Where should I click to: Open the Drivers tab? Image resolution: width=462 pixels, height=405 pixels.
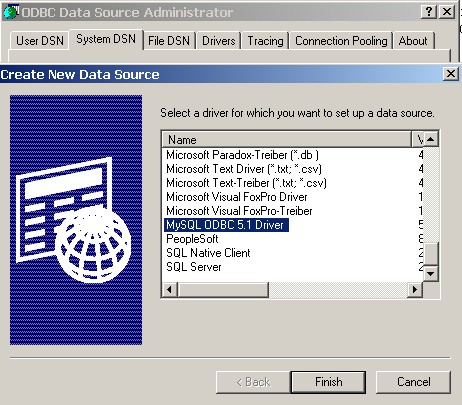[x=219, y=41]
